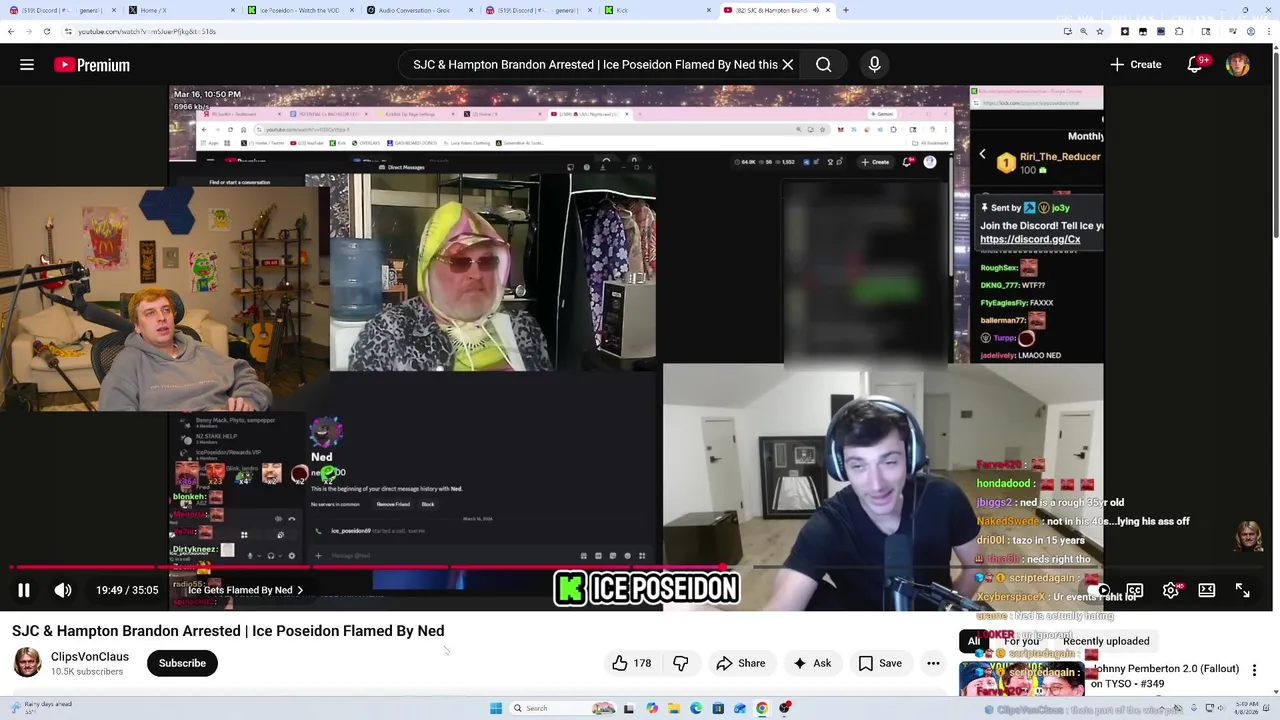Open chapter 'Ice Gets Flamed By Ned'
The image size is (1280, 720).
[245, 590]
